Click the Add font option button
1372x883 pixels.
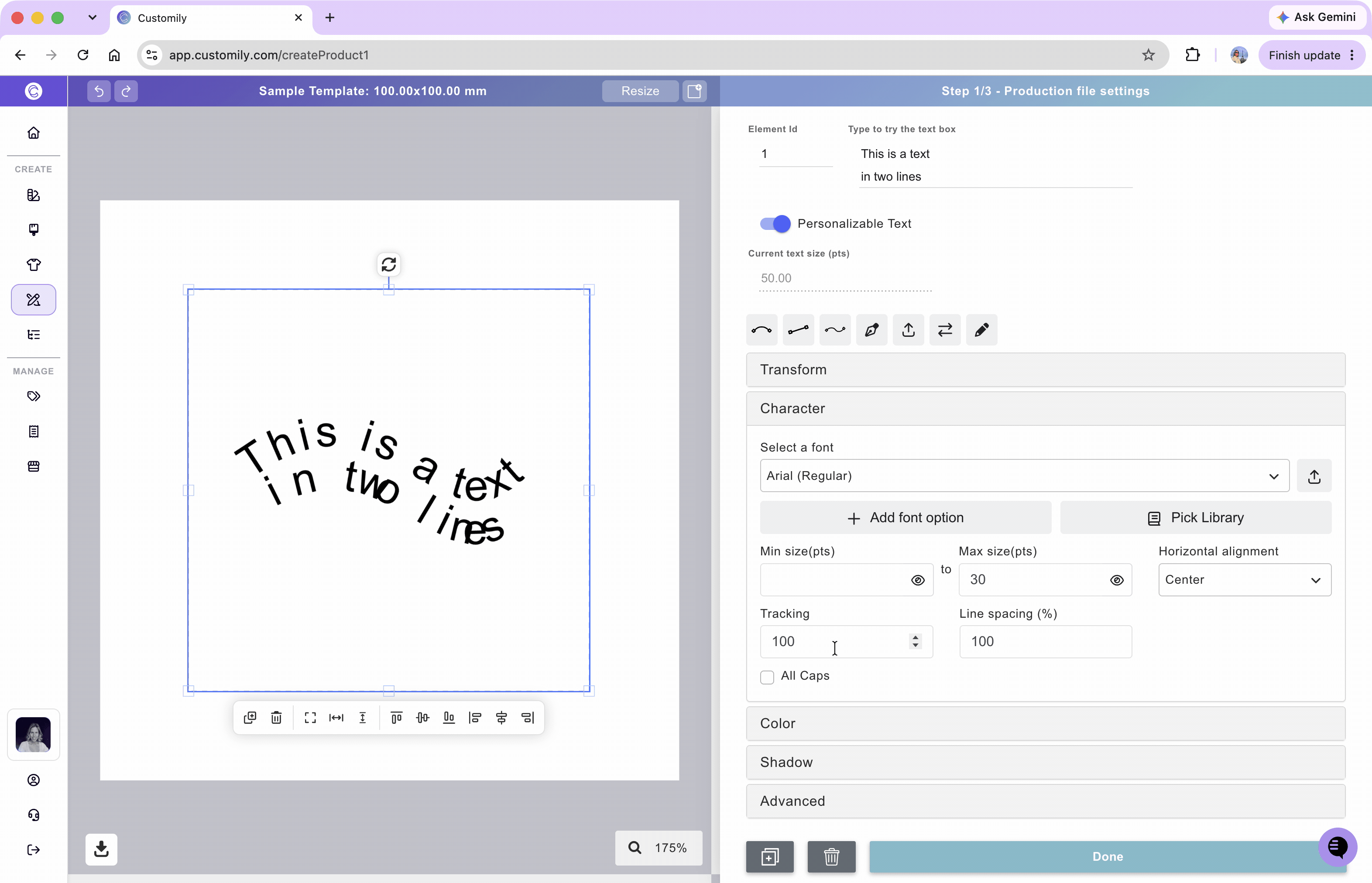point(906,518)
